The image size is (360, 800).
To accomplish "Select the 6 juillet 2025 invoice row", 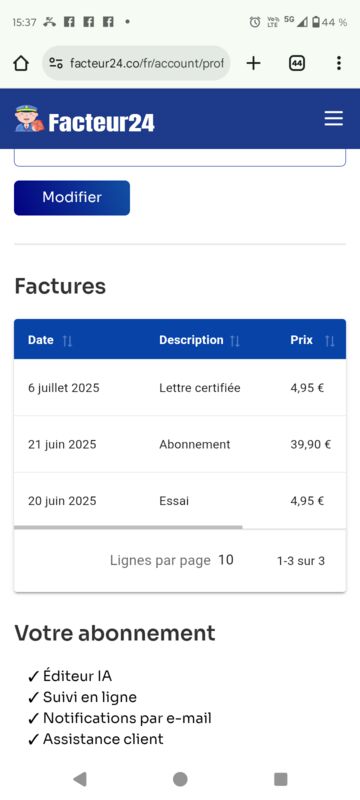I will pyautogui.click(x=180, y=388).
